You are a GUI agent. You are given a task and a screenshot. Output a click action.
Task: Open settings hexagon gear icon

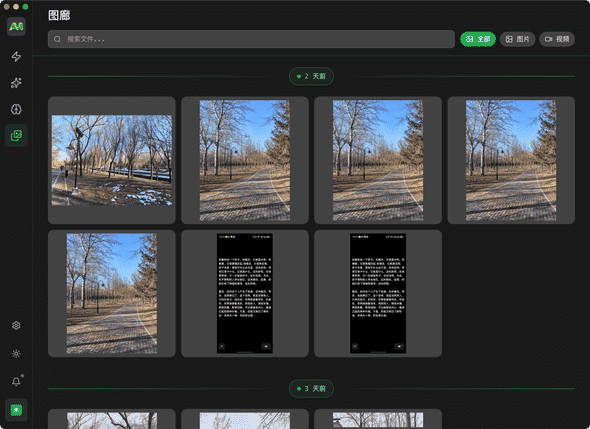(x=16, y=325)
